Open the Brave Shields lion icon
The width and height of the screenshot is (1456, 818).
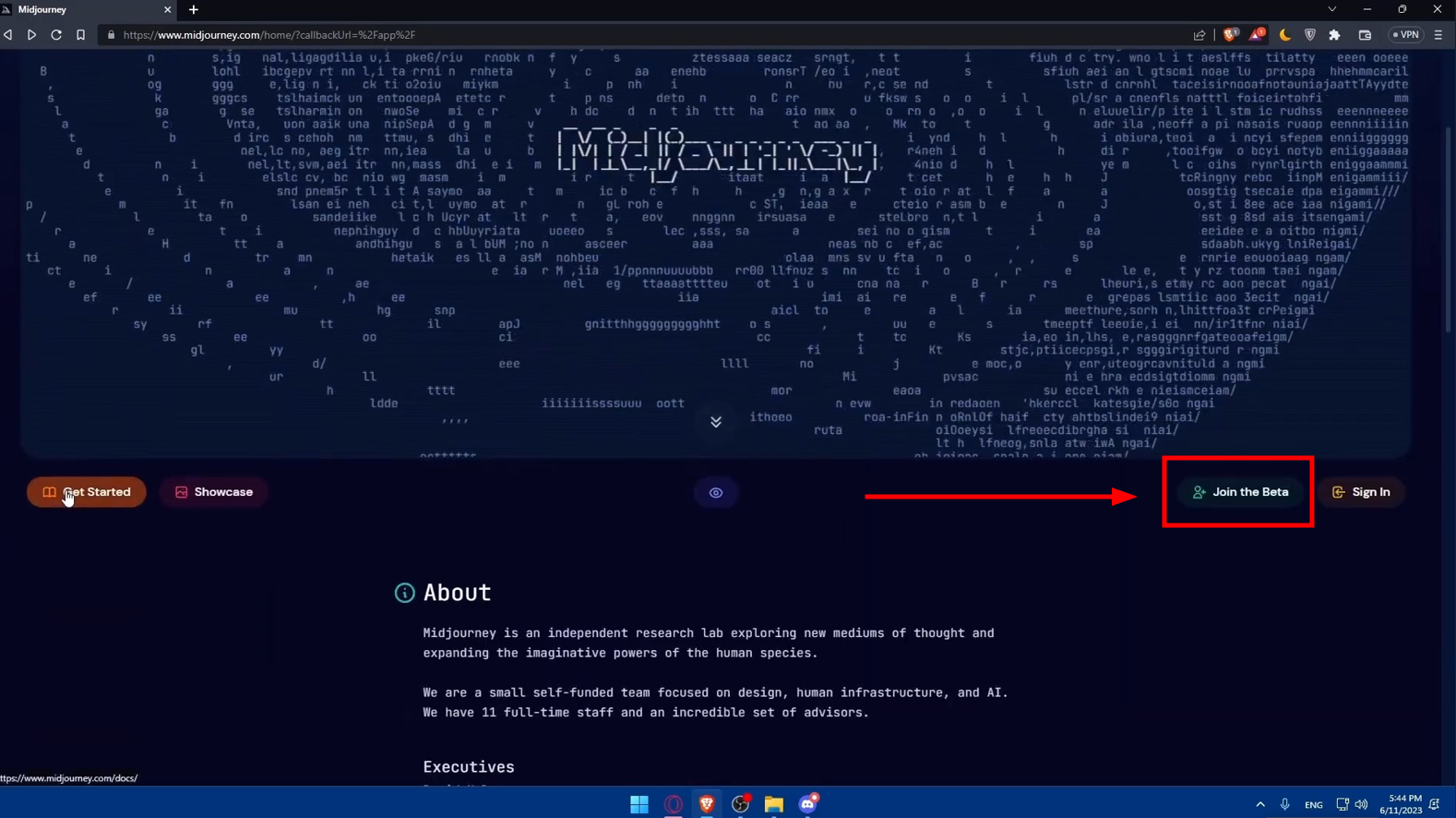(1230, 35)
